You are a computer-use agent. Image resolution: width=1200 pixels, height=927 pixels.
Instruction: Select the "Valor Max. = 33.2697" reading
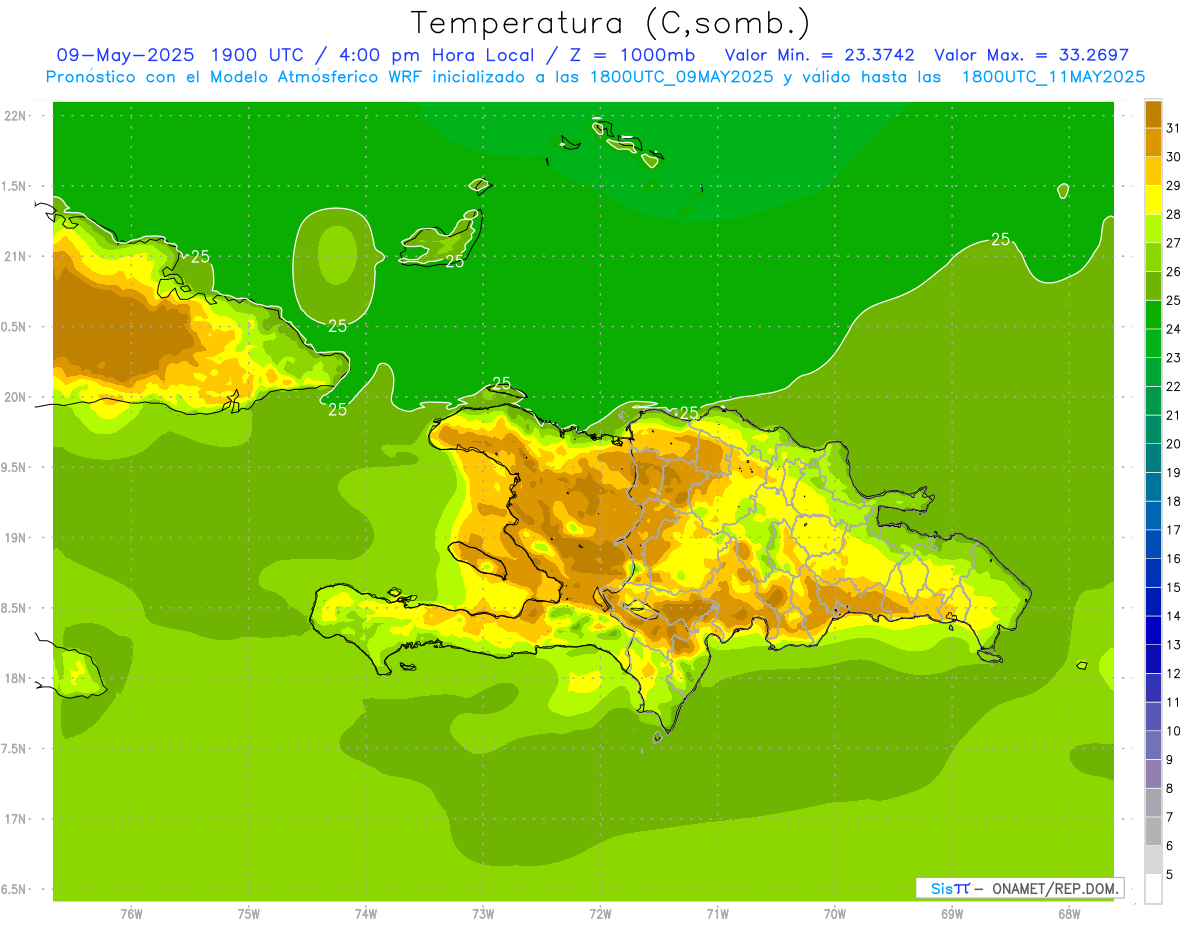pos(1031,55)
